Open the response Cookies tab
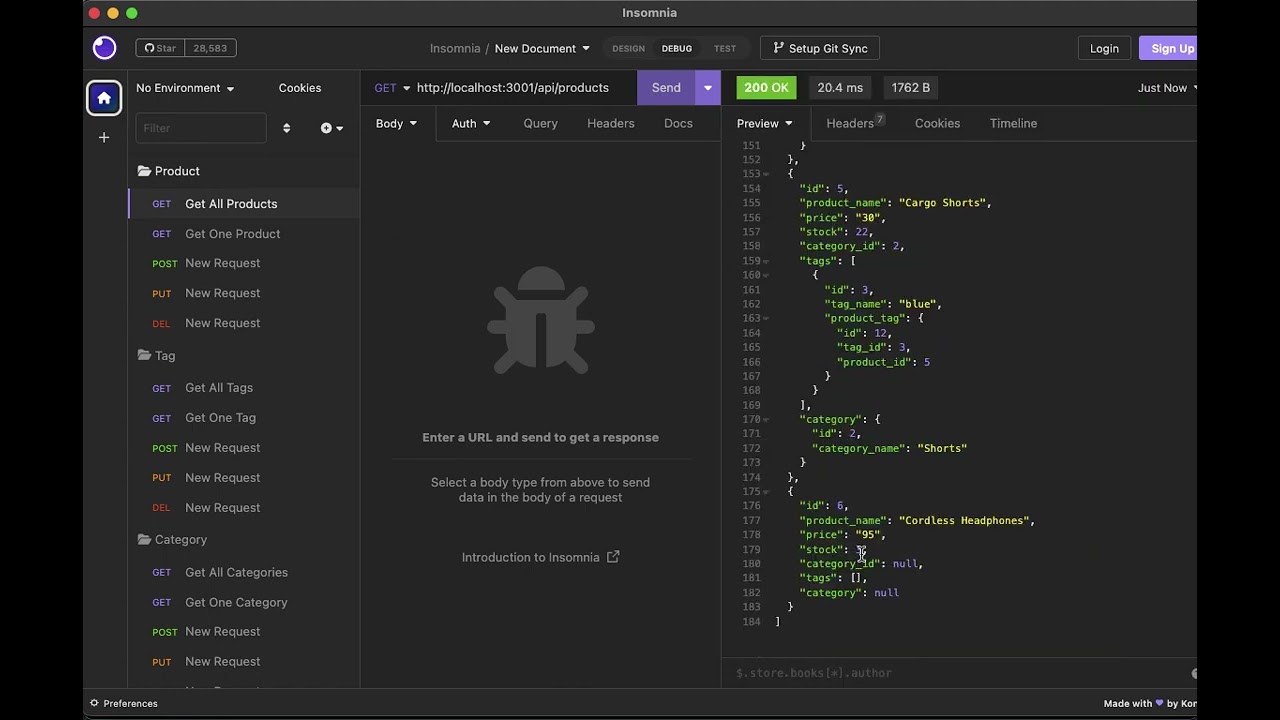 [937, 123]
